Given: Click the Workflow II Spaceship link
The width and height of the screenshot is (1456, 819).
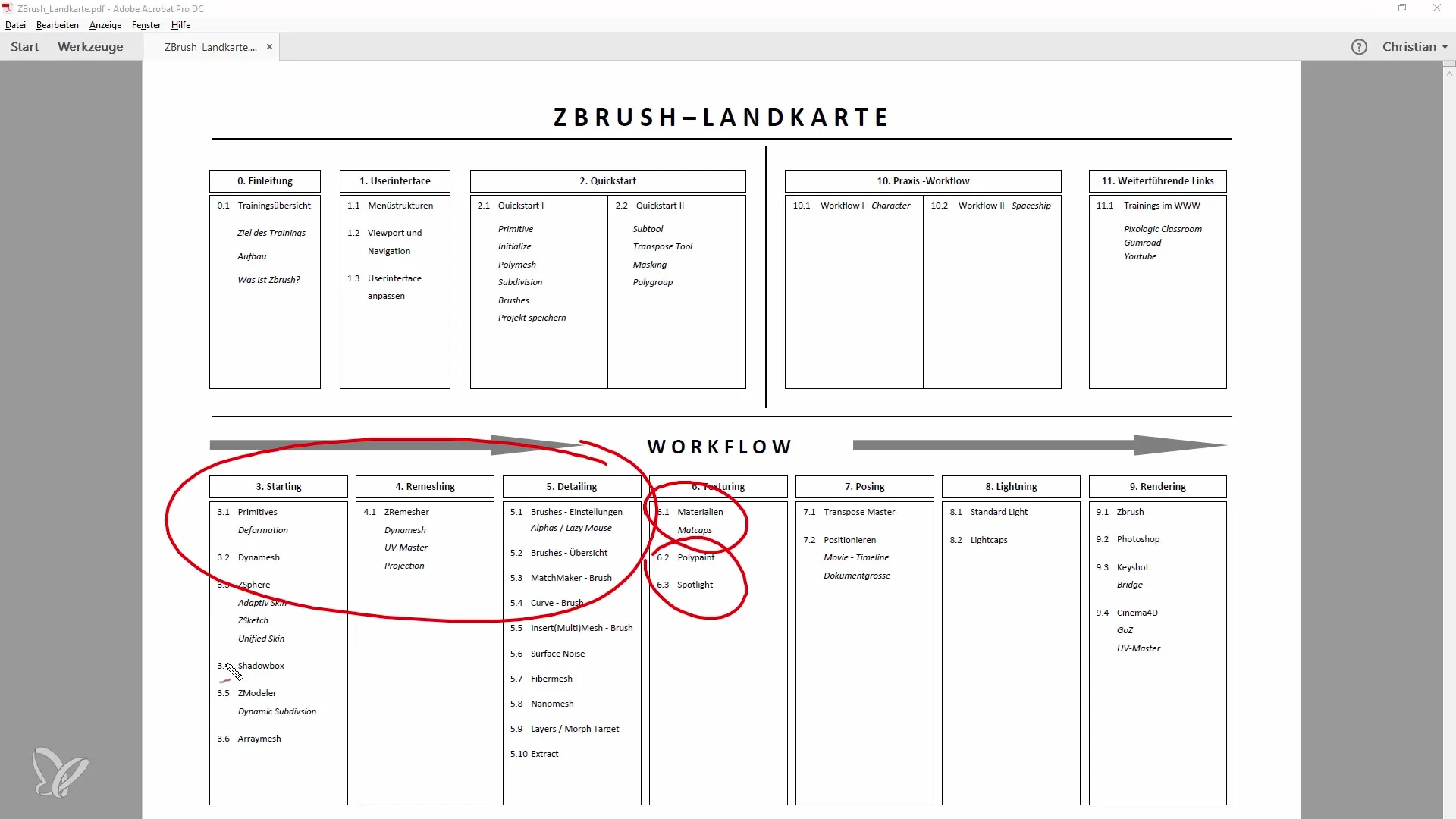Looking at the screenshot, I should pyautogui.click(x=1004, y=205).
